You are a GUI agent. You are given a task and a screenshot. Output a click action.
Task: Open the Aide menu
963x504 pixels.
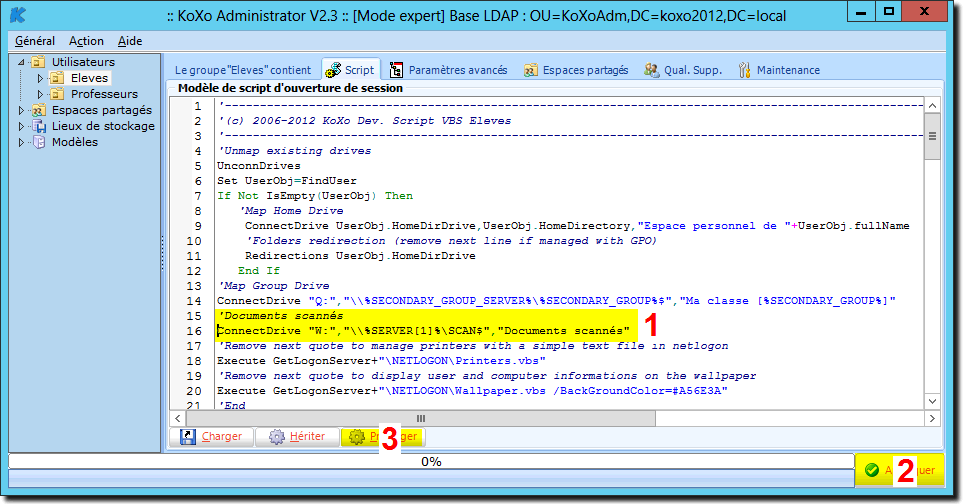tap(130, 41)
